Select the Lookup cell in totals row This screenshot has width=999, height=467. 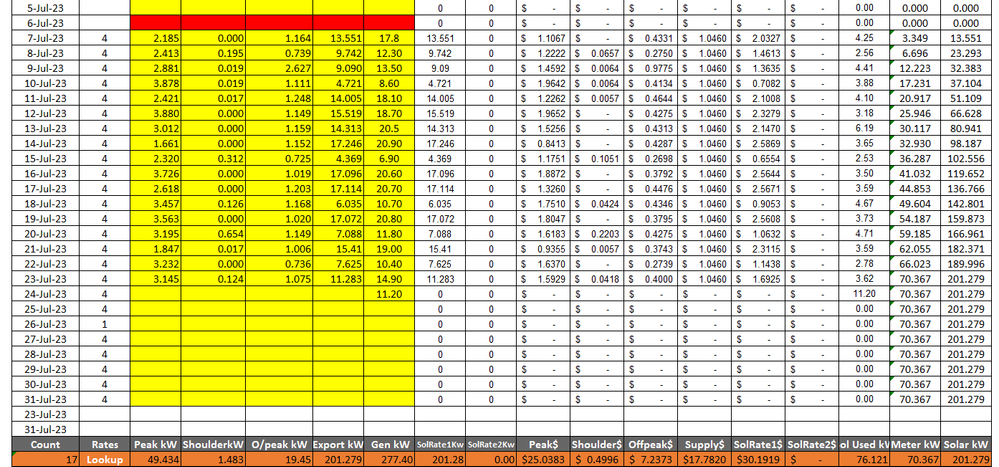[x=105, y=459]
